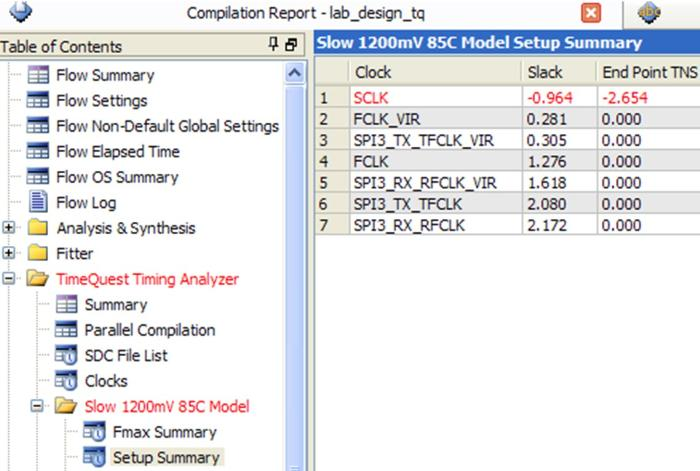Open the Flow Summary report

[105, 75]
